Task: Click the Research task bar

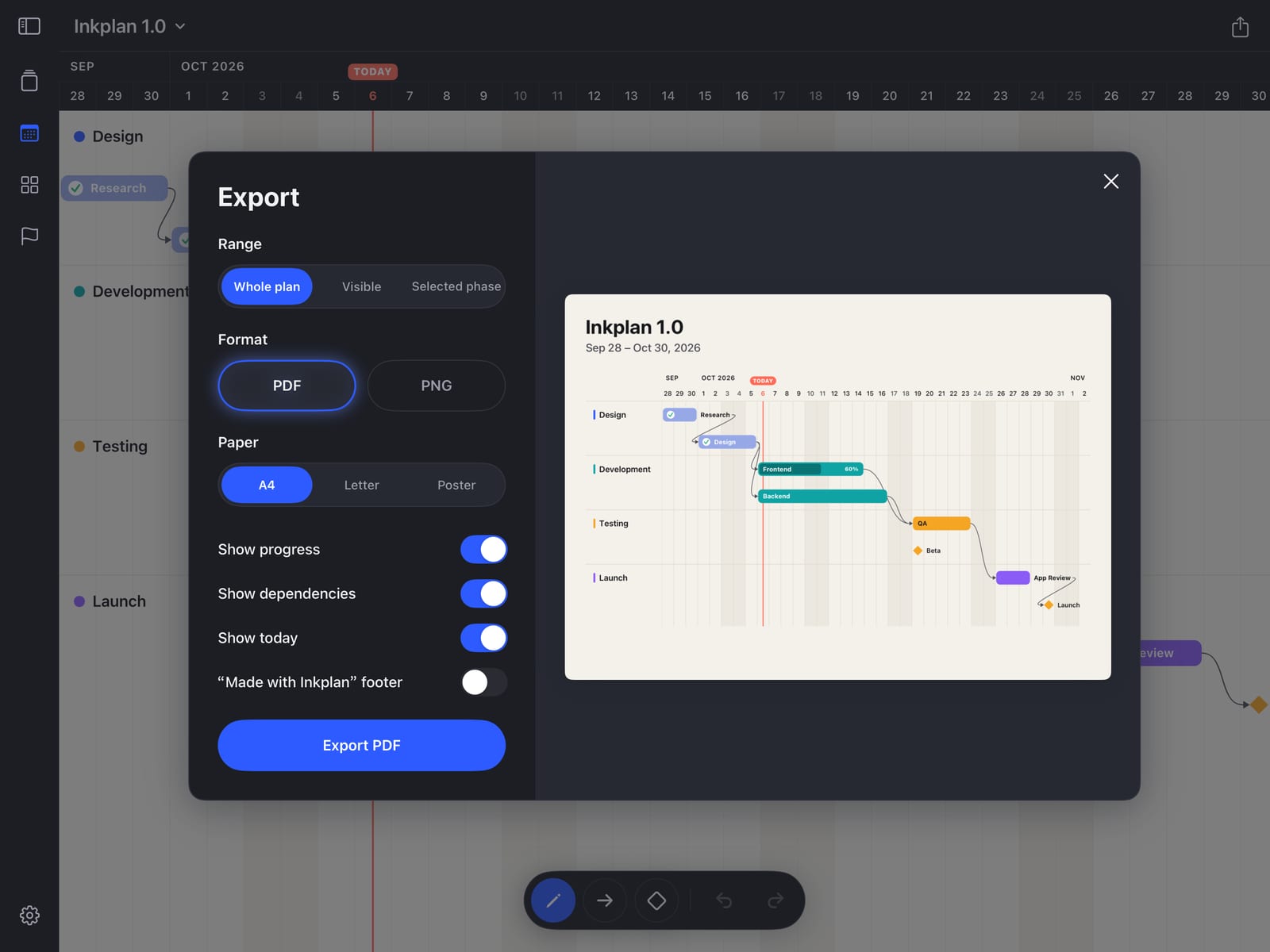Action: click(114, 188)
